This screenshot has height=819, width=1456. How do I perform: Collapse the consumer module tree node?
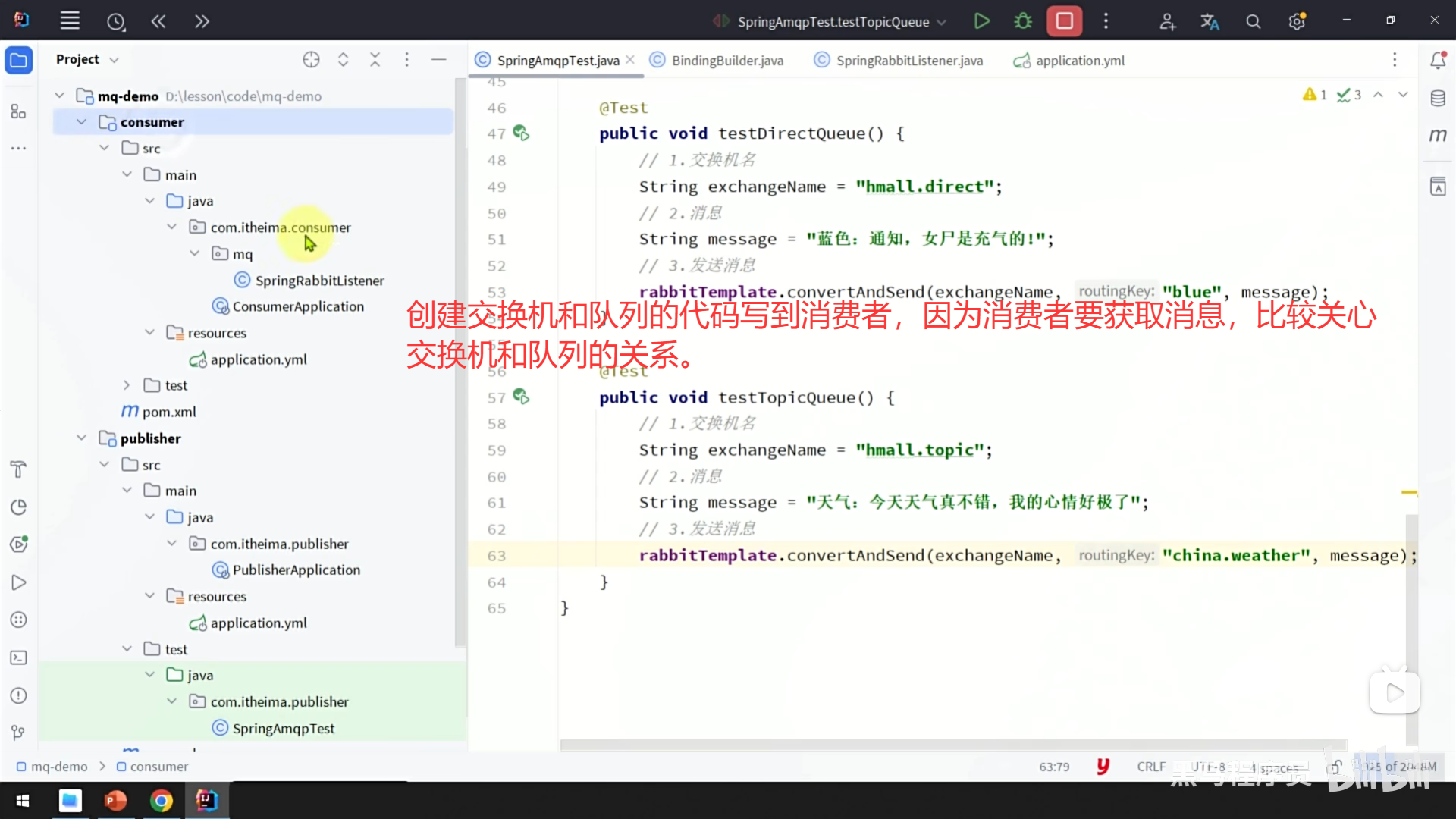(x=81, y=122)
